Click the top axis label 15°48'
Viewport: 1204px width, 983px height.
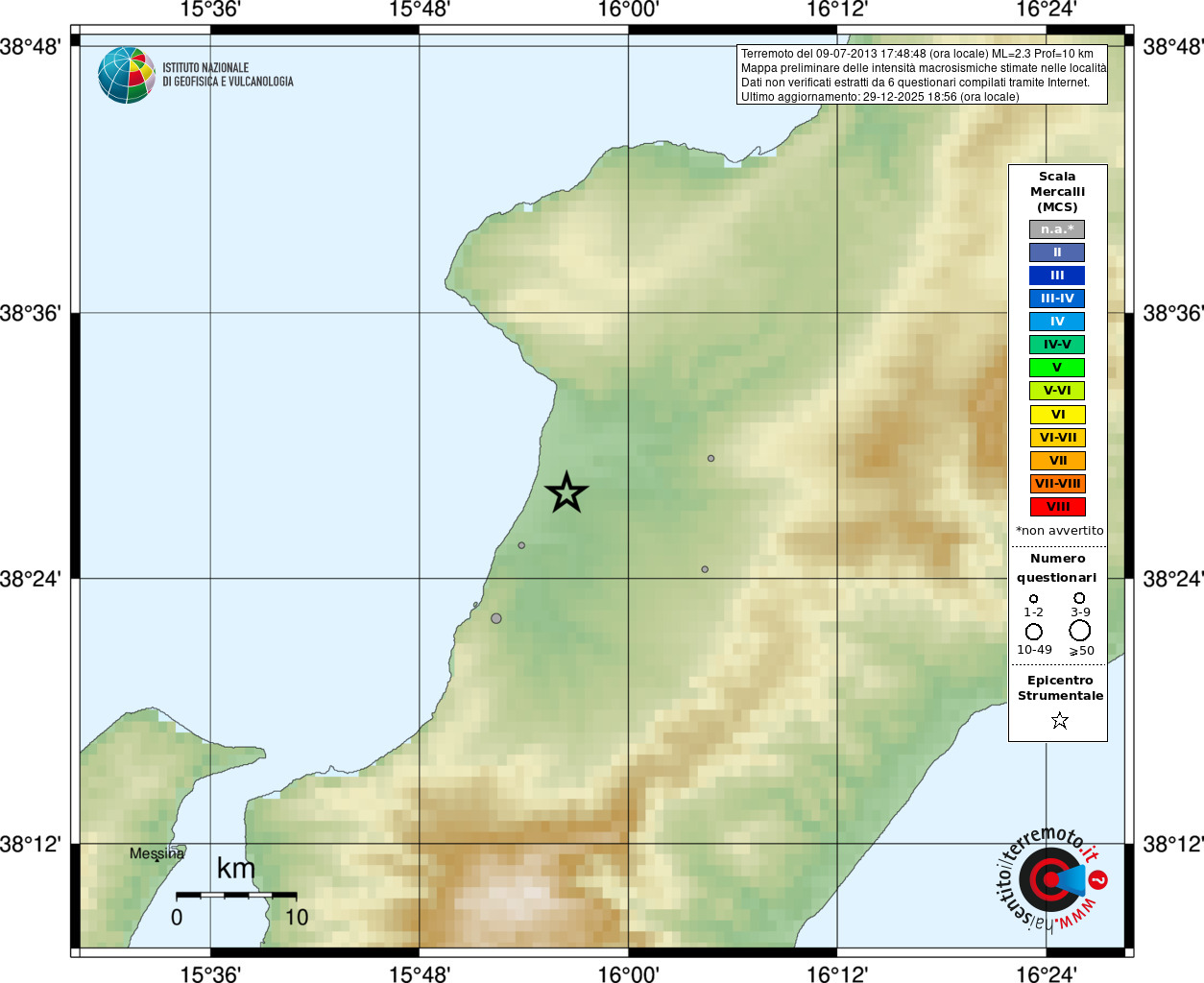[x=420, y=11]
